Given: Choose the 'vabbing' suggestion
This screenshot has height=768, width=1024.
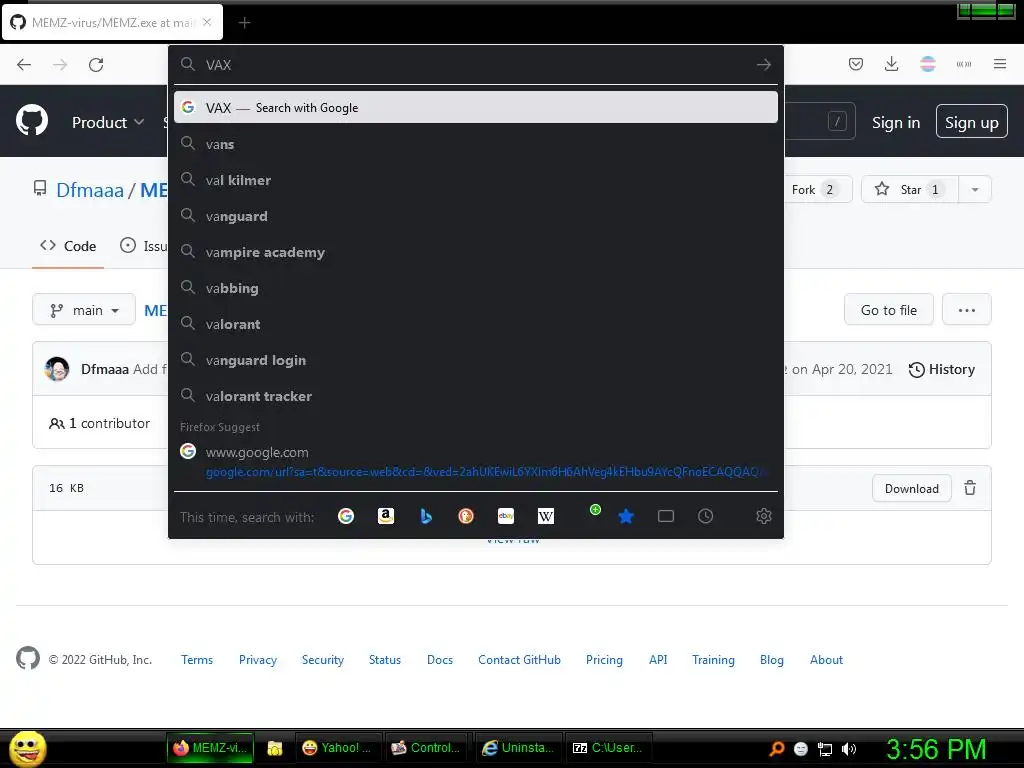Looking at the screenshot, I should point(475,287).
